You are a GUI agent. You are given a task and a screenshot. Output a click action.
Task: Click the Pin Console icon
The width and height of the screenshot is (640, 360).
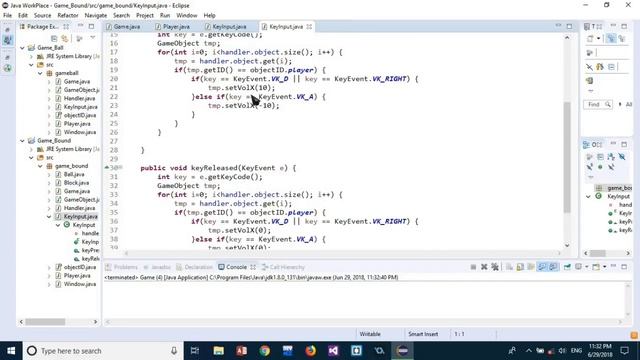point(567,267)
